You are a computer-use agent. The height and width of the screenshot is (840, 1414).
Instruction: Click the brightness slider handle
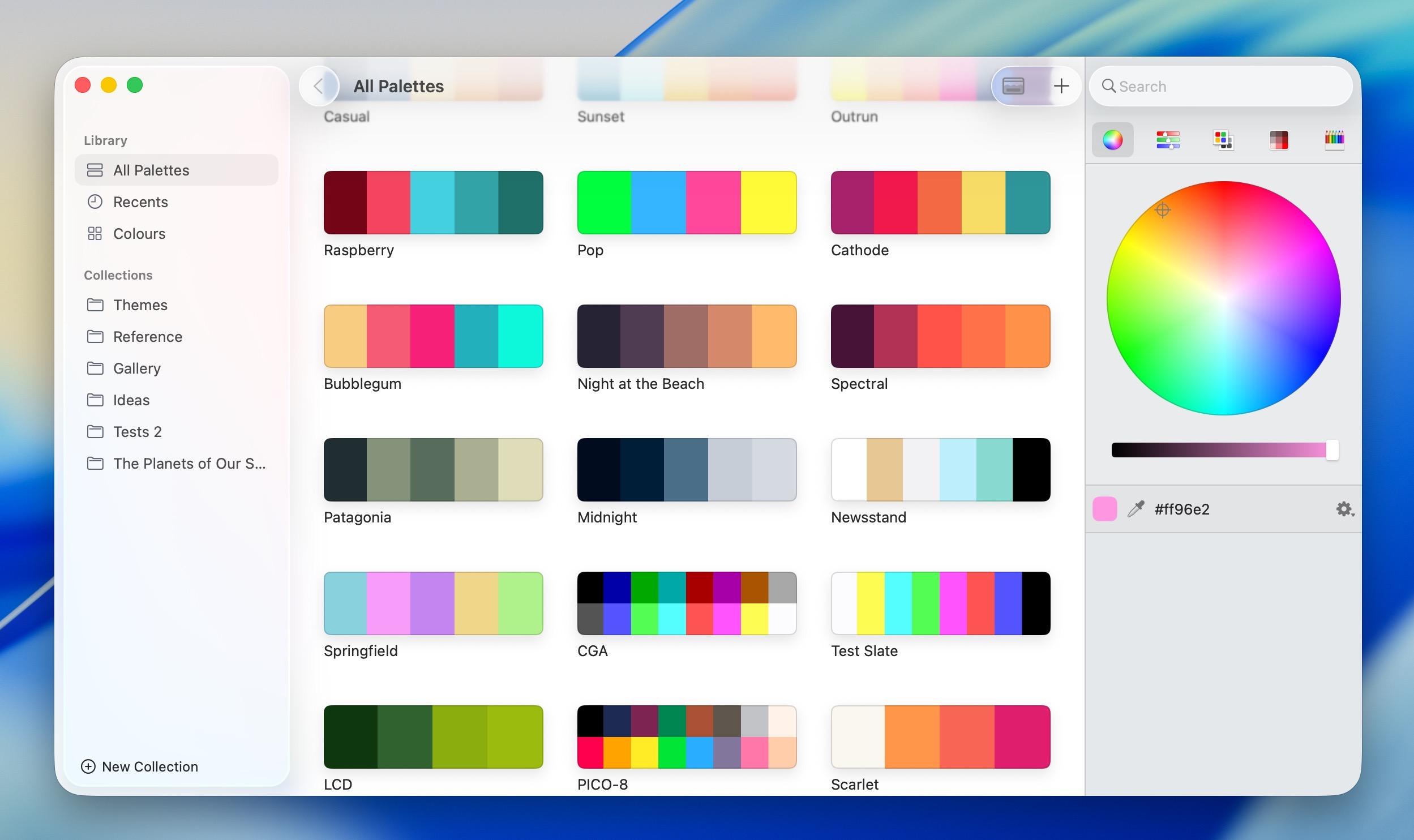[x=1332, y=450]
